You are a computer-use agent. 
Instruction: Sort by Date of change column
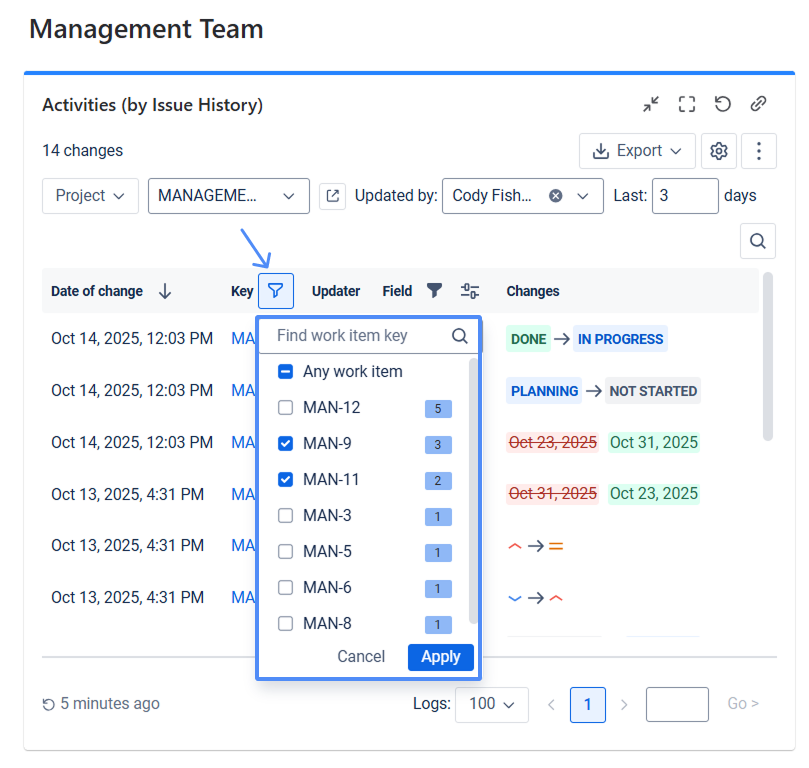click(165, 291)
